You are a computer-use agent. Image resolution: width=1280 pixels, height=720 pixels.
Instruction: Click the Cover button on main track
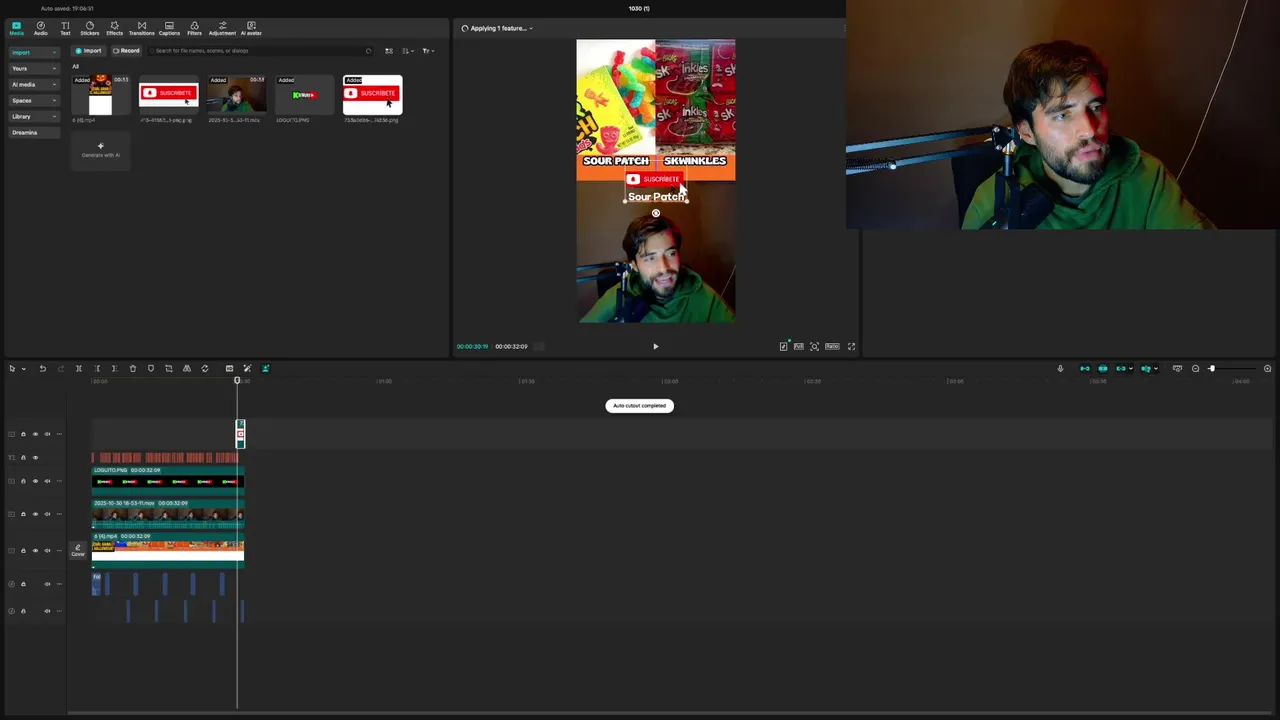[x=78, y=550]
